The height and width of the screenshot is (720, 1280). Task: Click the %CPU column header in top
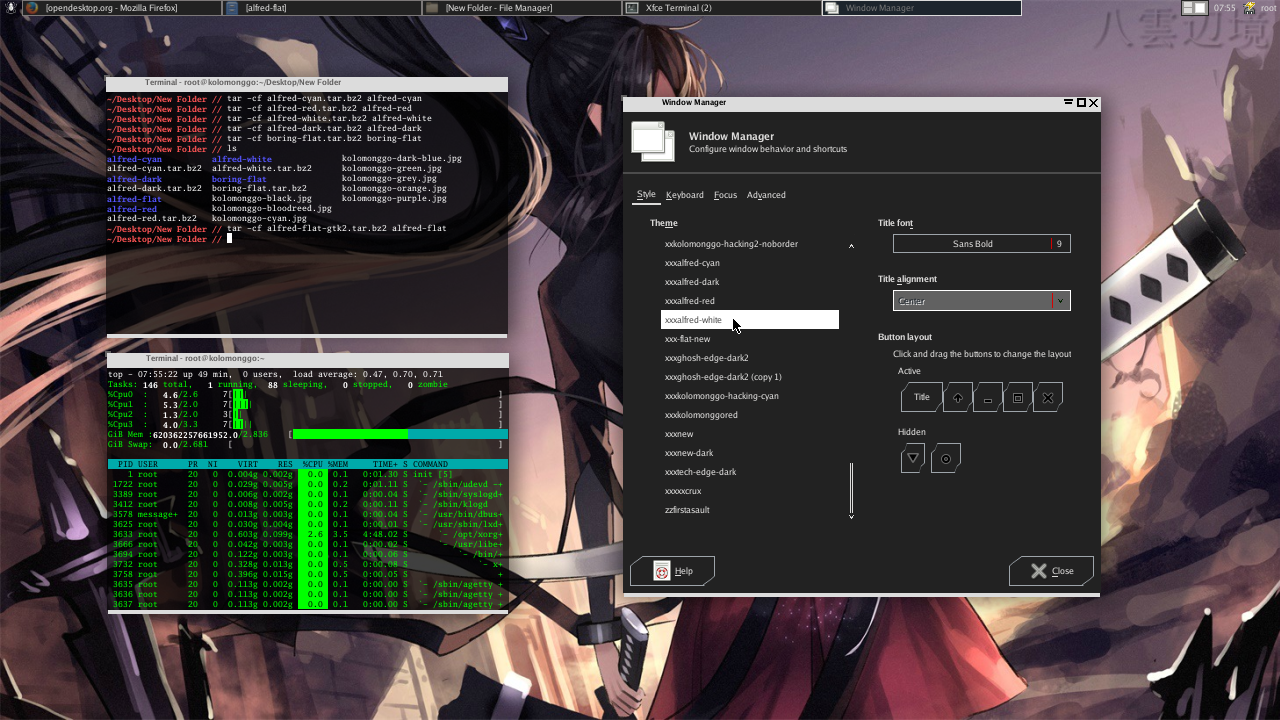[312, 465]
